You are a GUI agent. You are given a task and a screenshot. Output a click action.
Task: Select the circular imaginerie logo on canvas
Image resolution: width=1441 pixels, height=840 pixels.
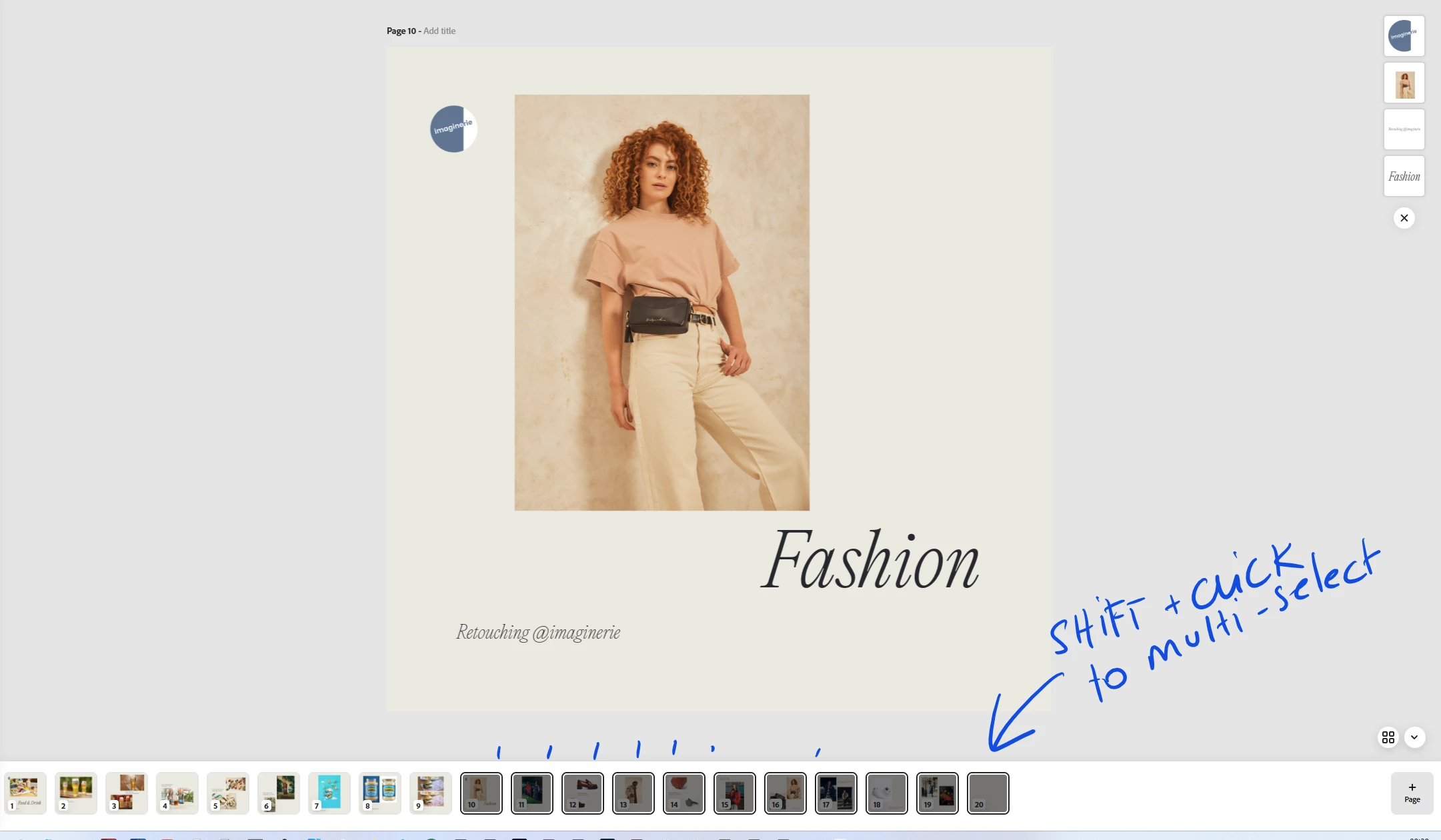[x=453, y=129]
